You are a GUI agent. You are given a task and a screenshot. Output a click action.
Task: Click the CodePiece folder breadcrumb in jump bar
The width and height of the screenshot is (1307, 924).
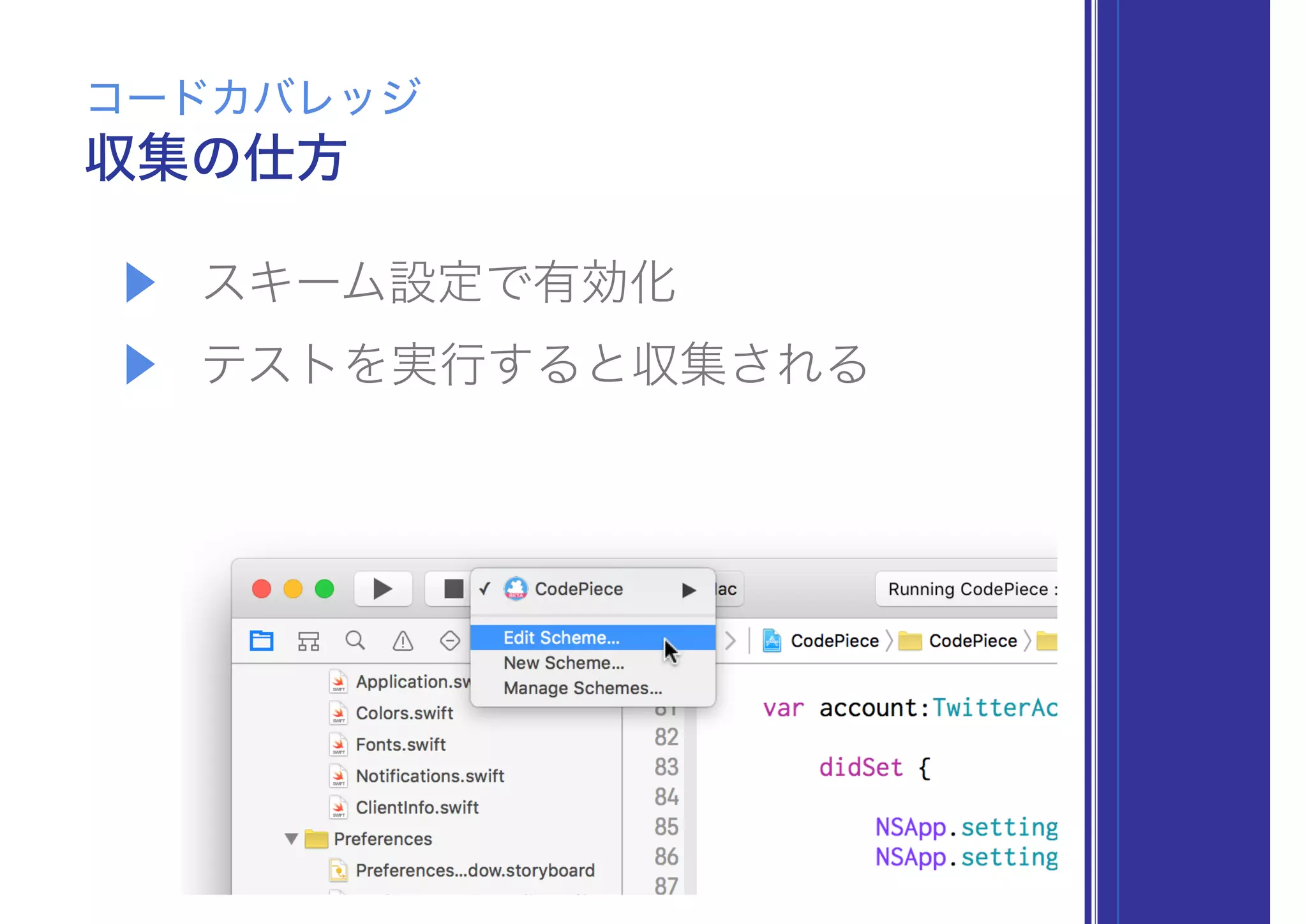[973, 641]
